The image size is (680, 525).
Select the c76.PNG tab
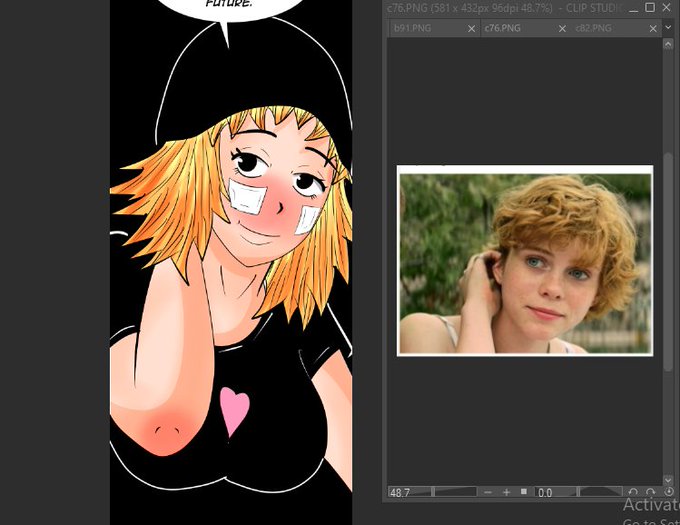tap(524, 29)
